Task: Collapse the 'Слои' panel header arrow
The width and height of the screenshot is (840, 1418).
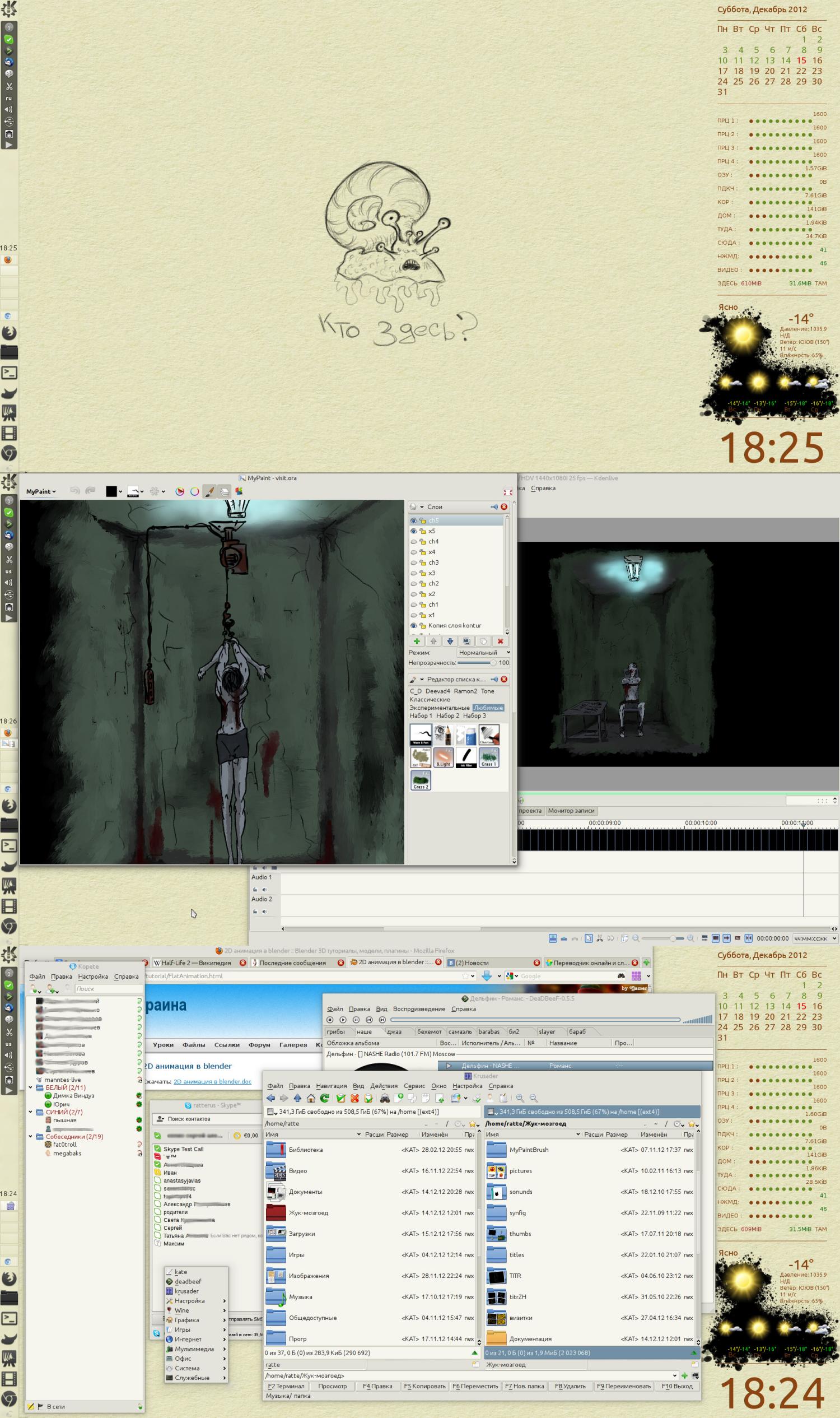Action: 422,507
